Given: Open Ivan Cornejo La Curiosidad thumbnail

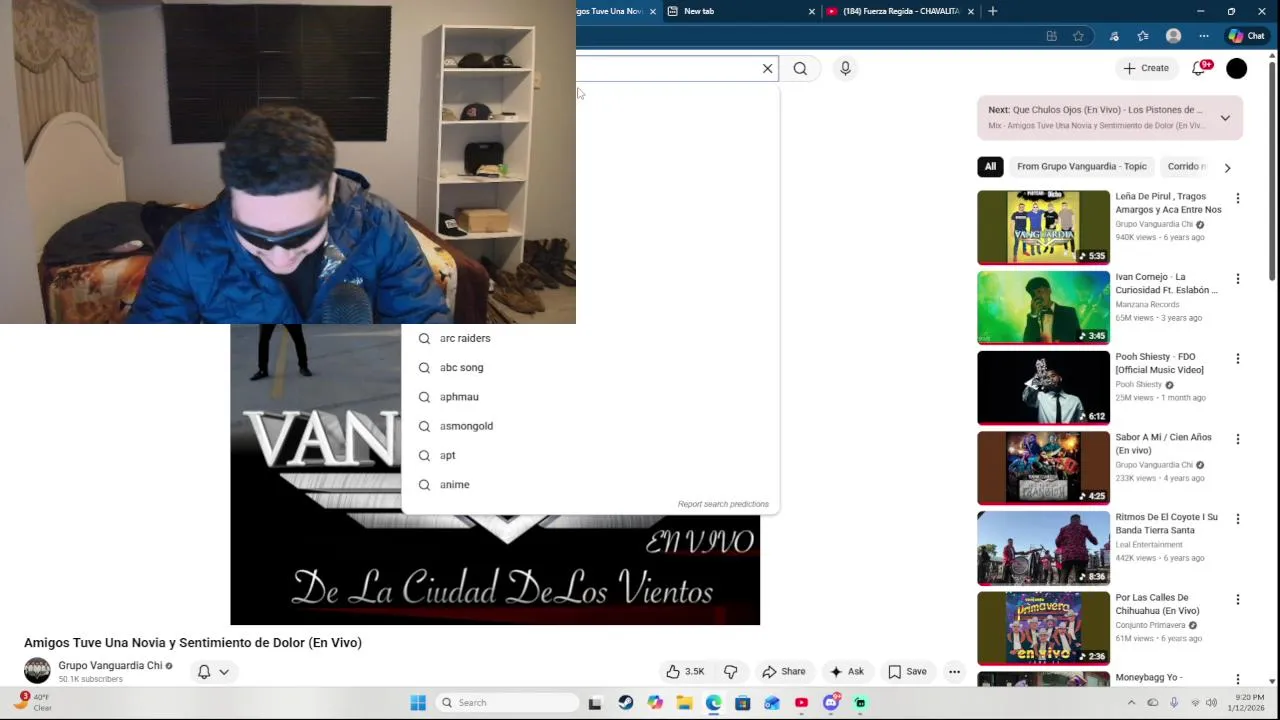Looking at the screenshot, I should [x=1043, y=307].
